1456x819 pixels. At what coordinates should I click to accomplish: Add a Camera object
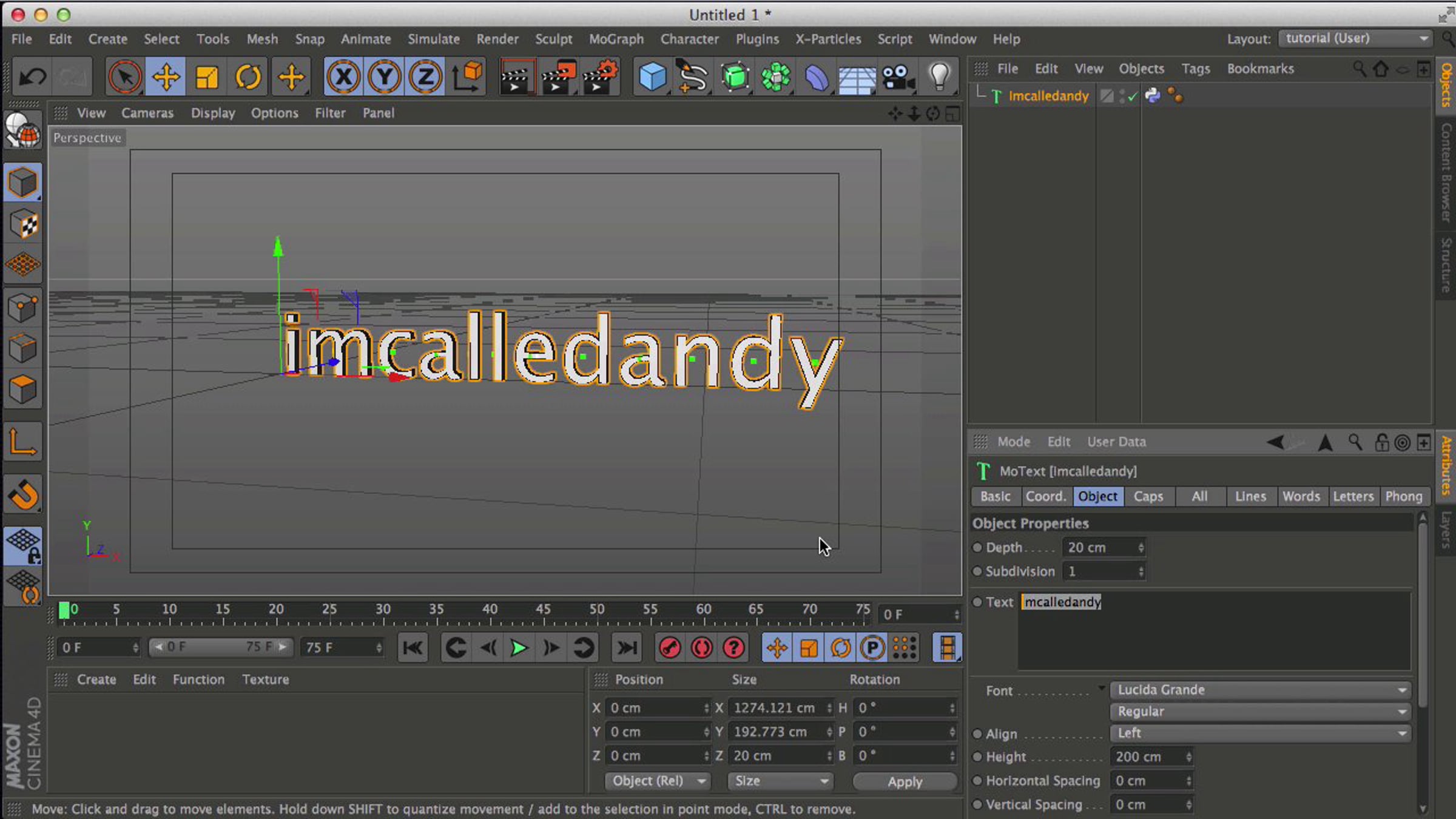(x=898, y=77)
